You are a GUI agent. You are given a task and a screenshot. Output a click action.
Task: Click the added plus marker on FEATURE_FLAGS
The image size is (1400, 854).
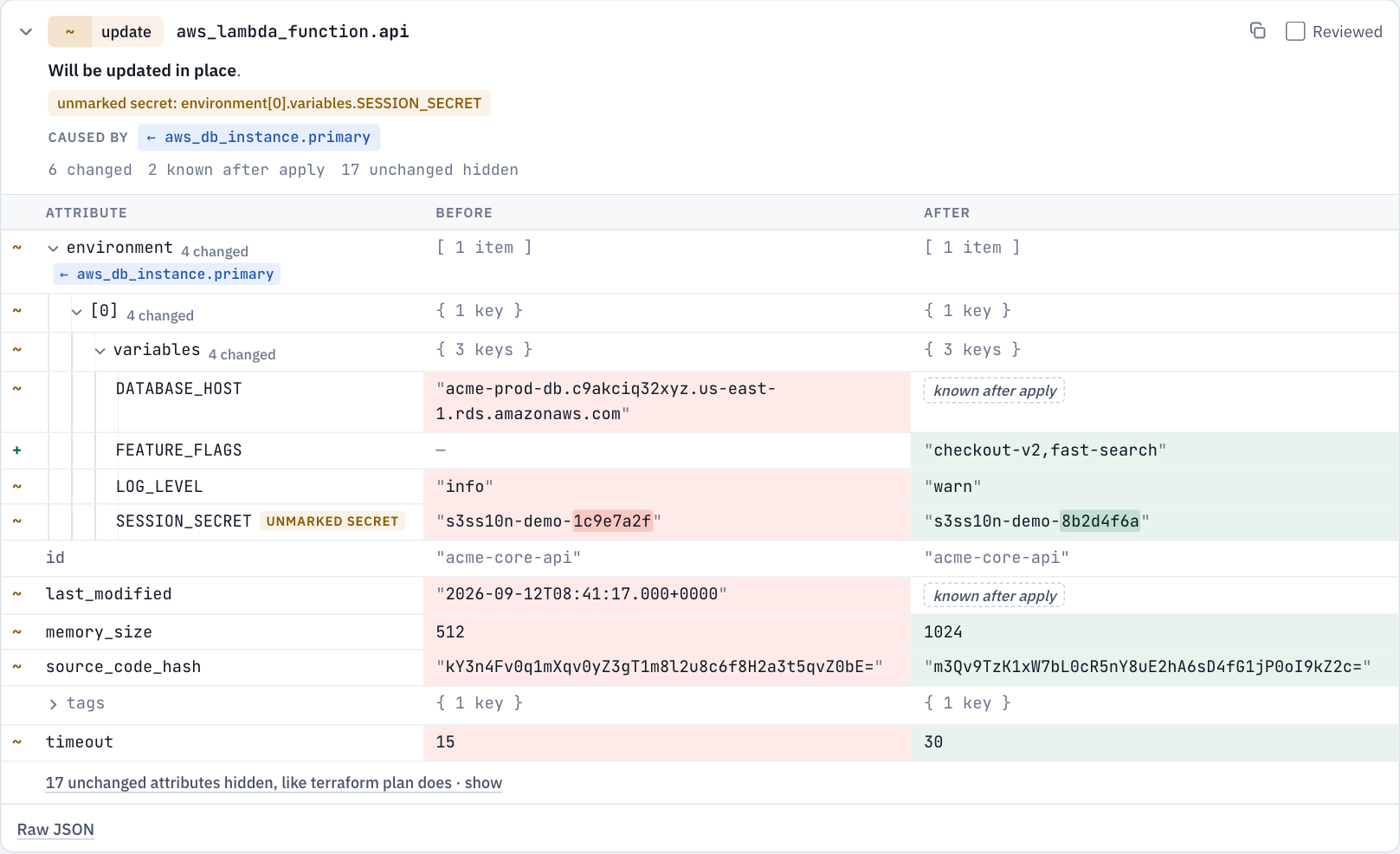pos(16,450)
